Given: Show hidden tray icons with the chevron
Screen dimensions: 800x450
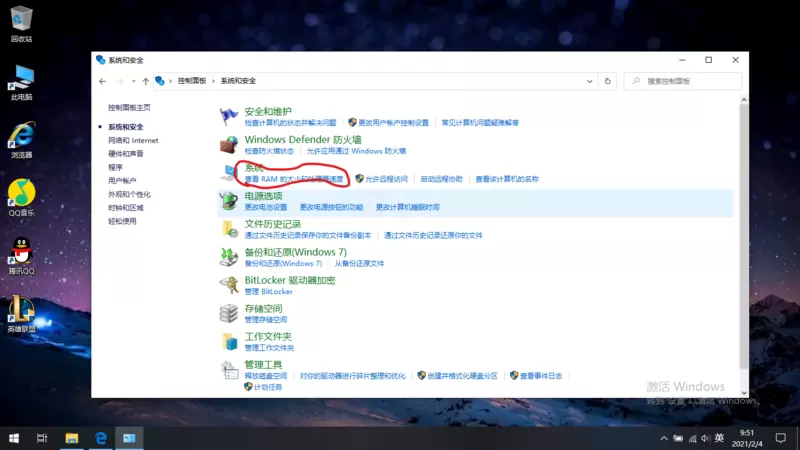Looking at the screenshot, I should (664, 438).
